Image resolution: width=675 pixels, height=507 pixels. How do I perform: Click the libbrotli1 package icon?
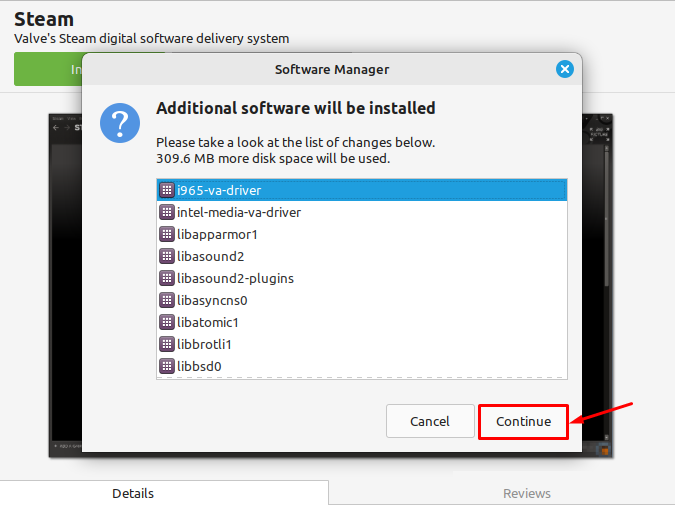tap(167, 344)
